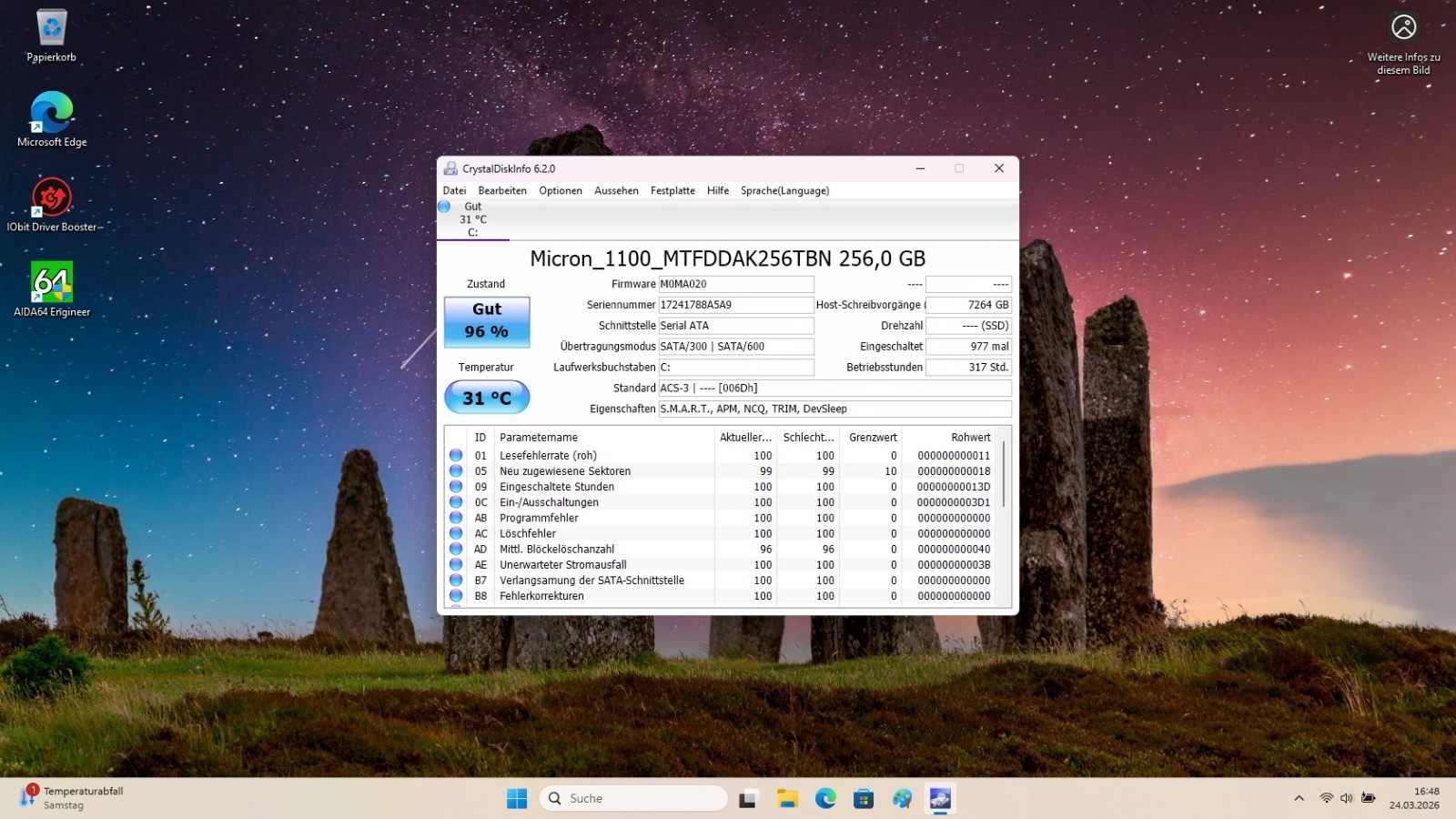Click the Schlecht... column header
Viewport: 1456px width, 819px height.
[x=808, y=438]
